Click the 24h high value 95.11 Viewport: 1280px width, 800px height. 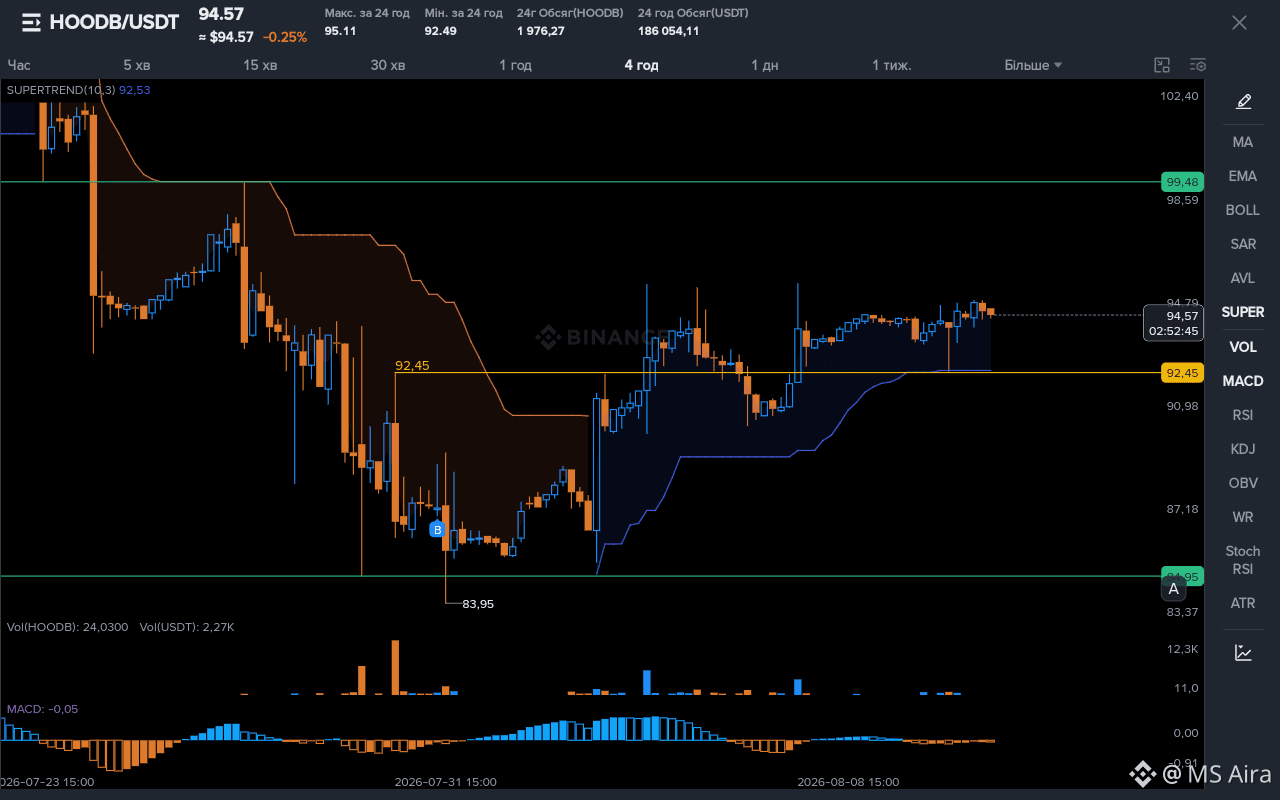point(340,31)
